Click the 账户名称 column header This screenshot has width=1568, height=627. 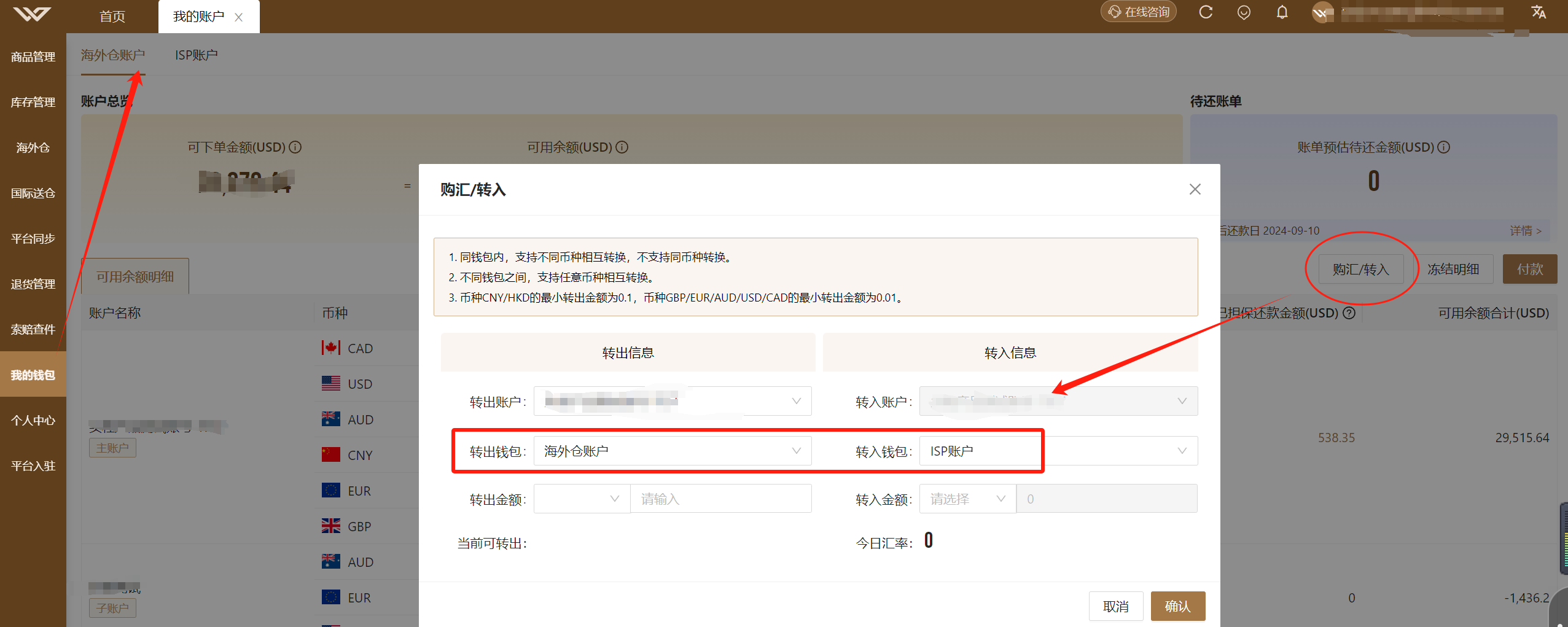click(115, 313)
